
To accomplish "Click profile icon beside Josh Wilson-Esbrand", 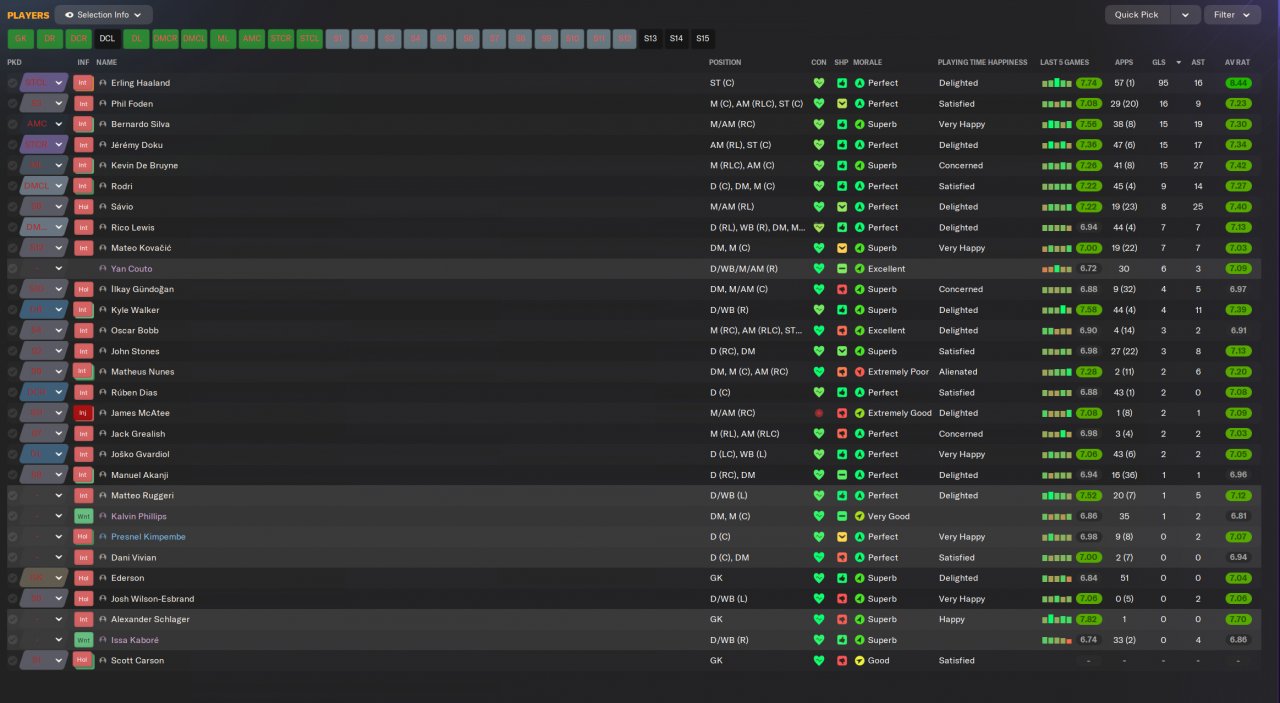I will tap(103, 599).
